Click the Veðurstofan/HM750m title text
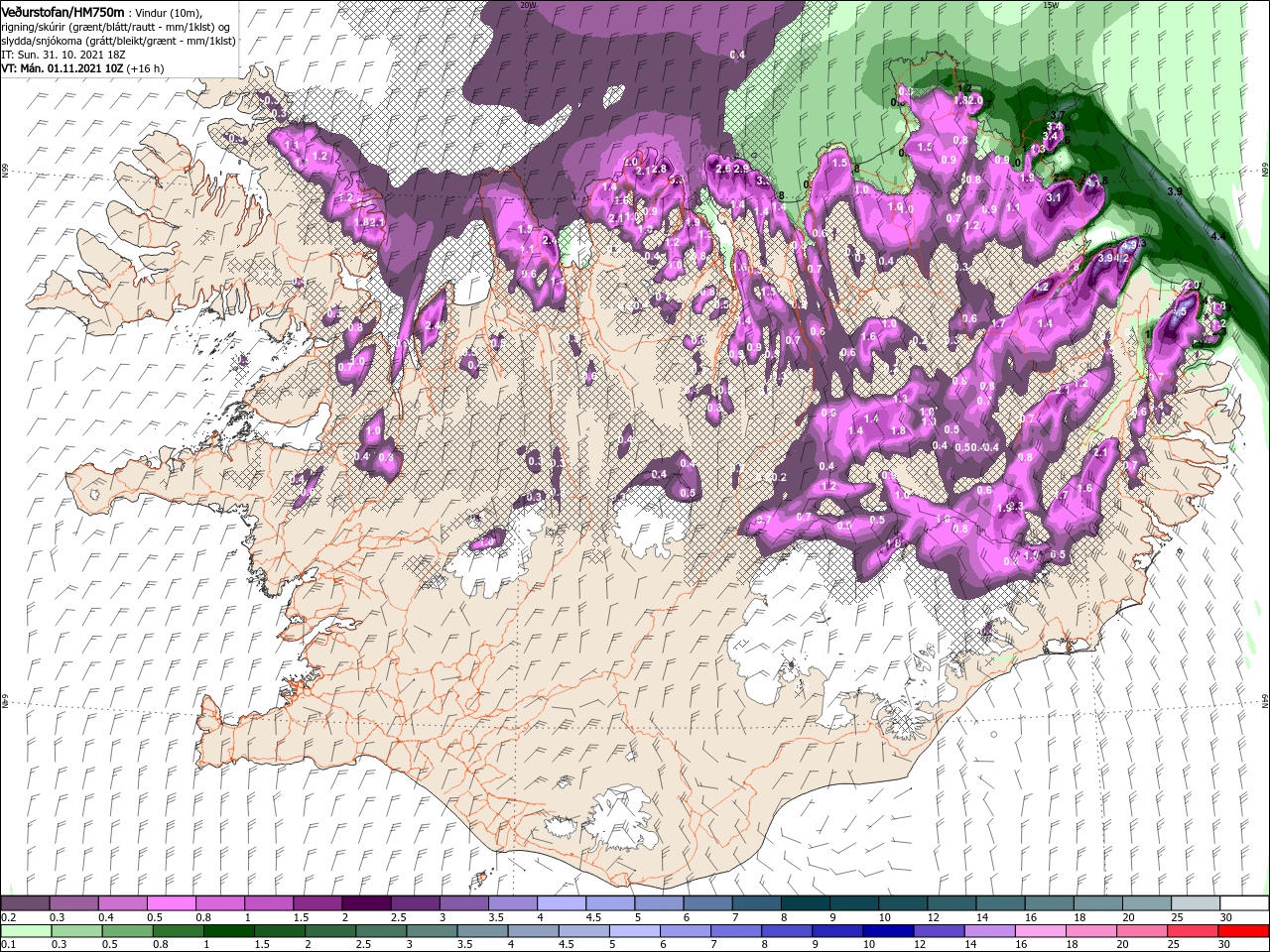 [x=63, y=11]
